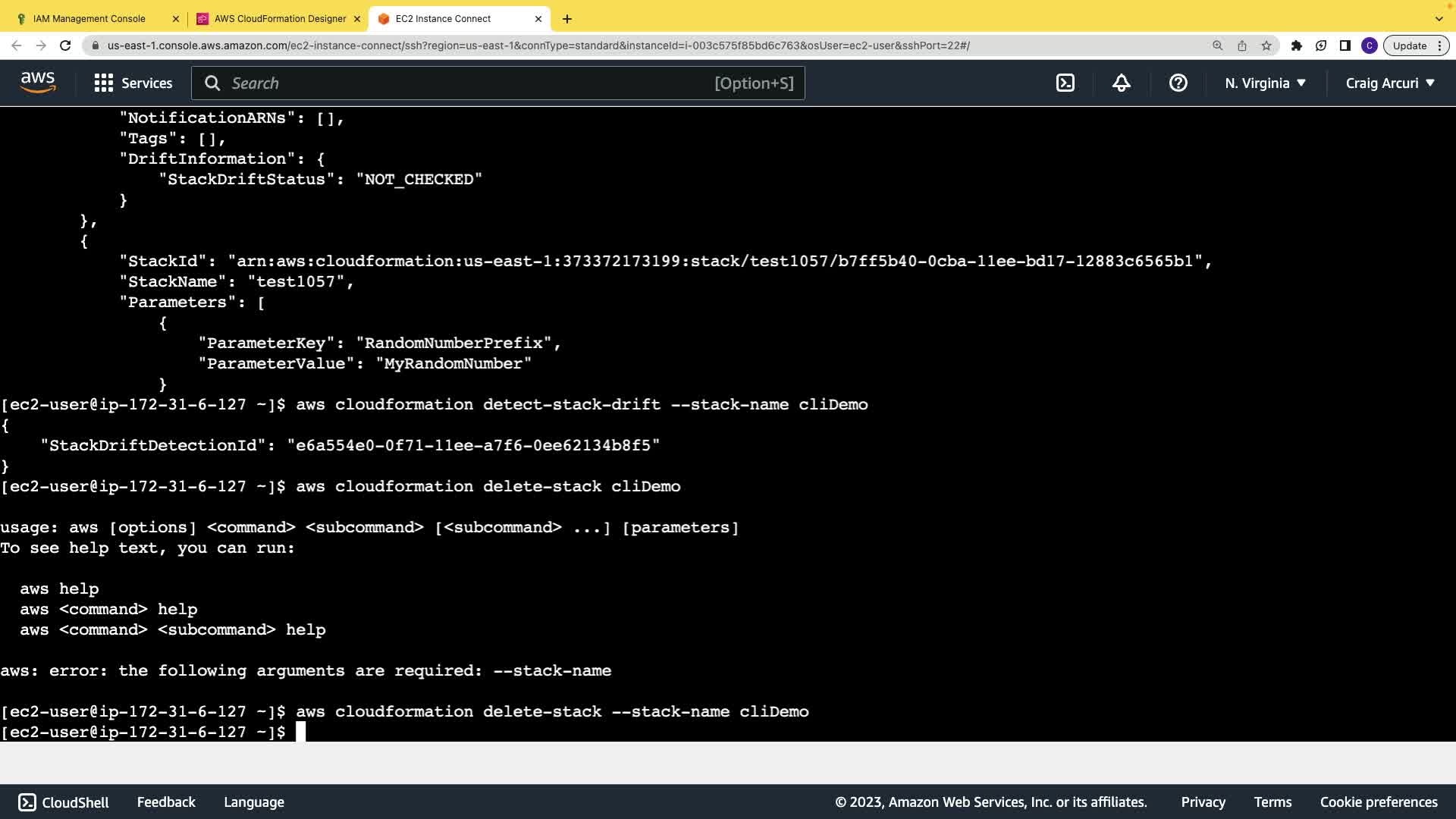The width and height of the screenshot is (1456, 819).
Task: Click the Chrome share page icon
Action: pos(1242,45)
